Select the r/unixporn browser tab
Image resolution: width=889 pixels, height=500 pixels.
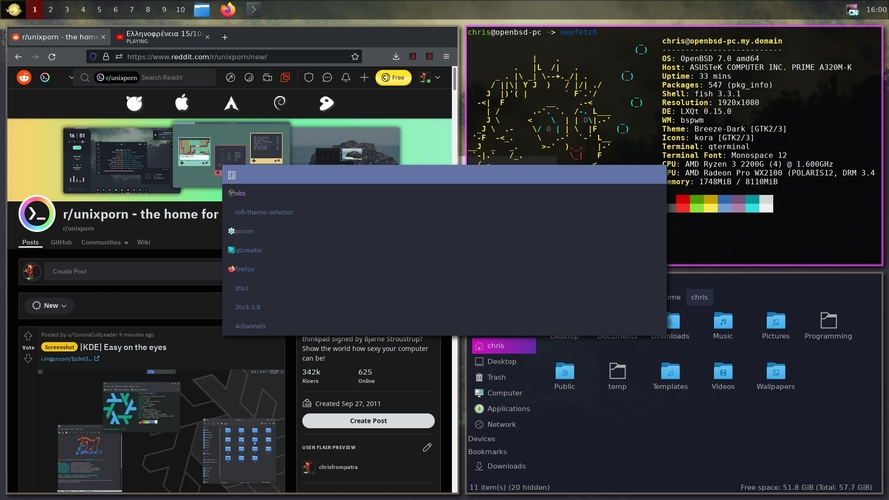click(59, 37)
